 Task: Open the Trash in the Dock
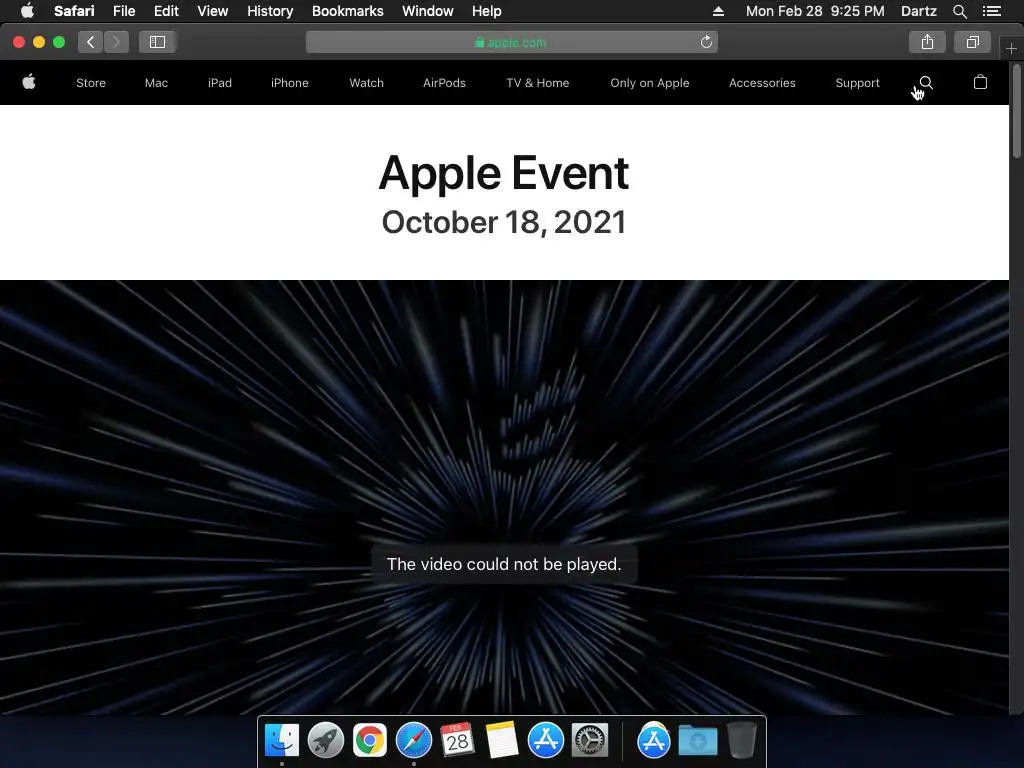click(741, 741)
